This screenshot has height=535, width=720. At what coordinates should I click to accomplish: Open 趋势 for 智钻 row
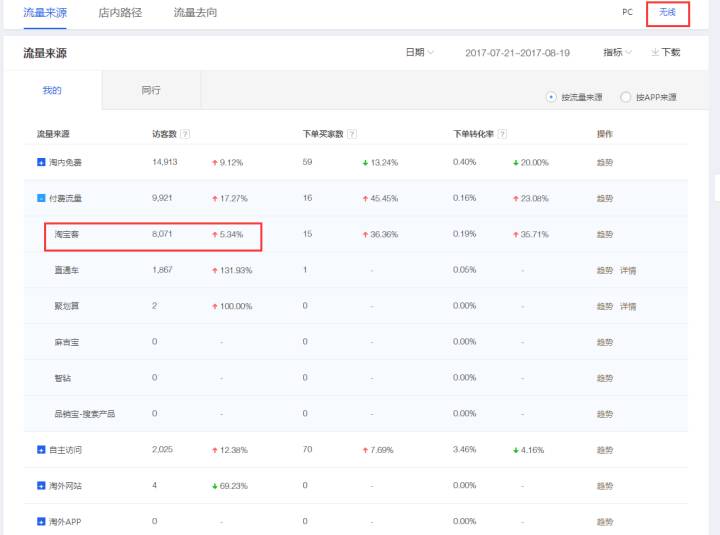pos(605,378)
